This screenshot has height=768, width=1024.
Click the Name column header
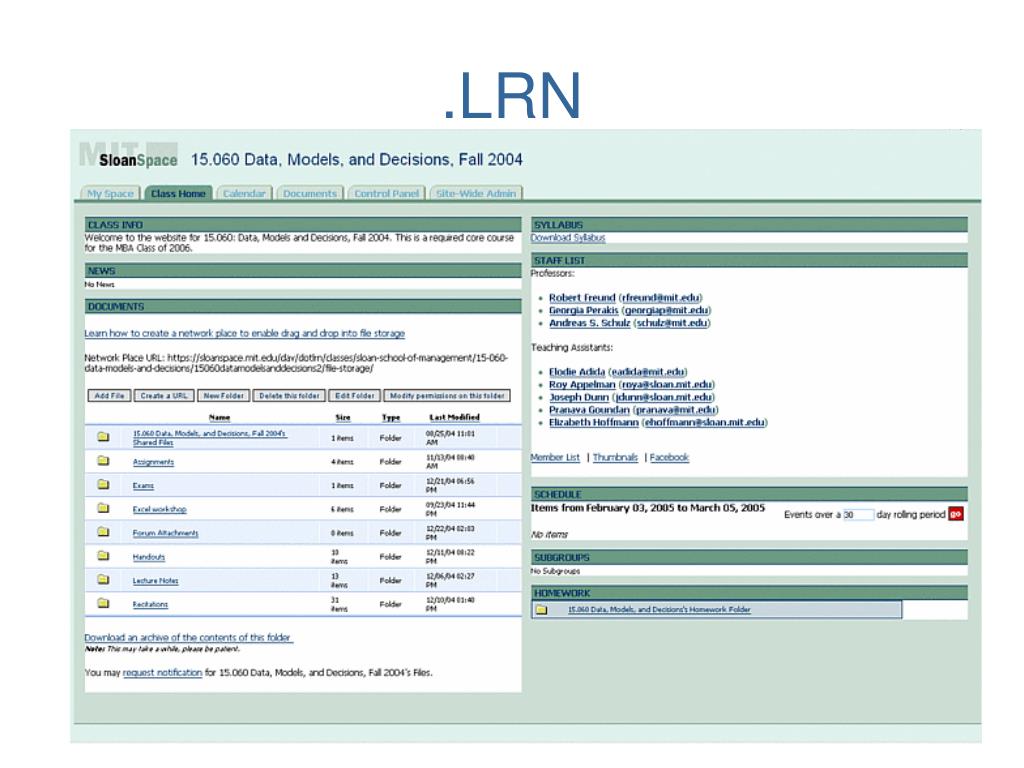pyautogui.click(x=219, y=417)
